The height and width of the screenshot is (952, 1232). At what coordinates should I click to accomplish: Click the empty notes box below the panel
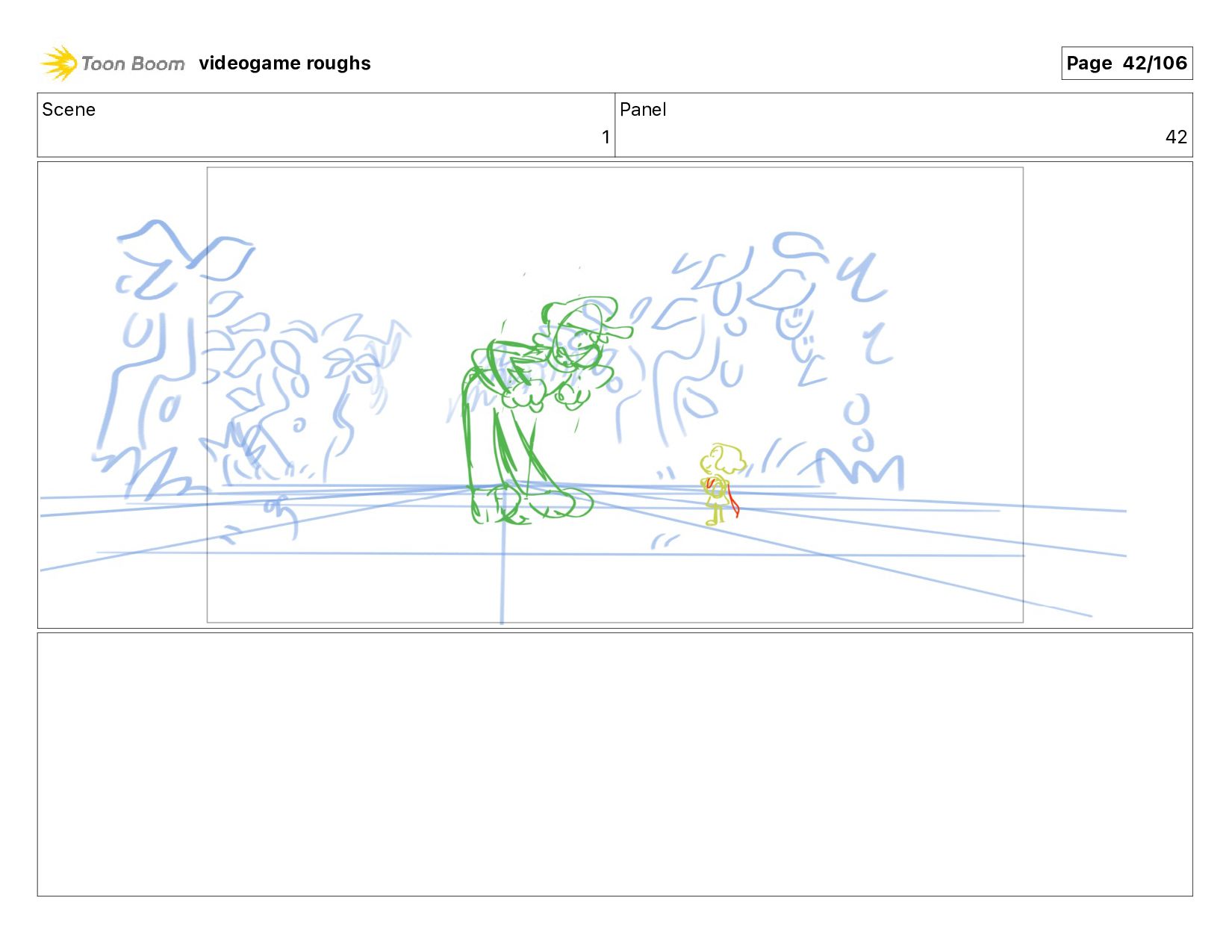click(615, 765)
